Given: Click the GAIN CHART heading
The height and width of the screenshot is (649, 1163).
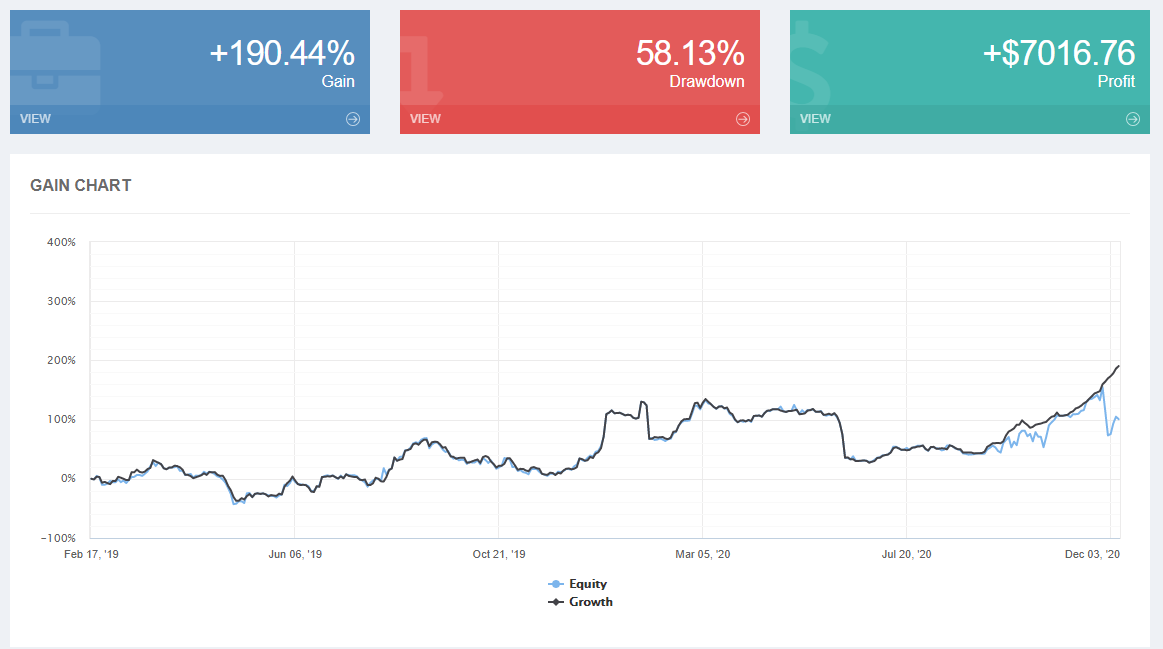Looking at the screenshot, I should coord(81,185).
